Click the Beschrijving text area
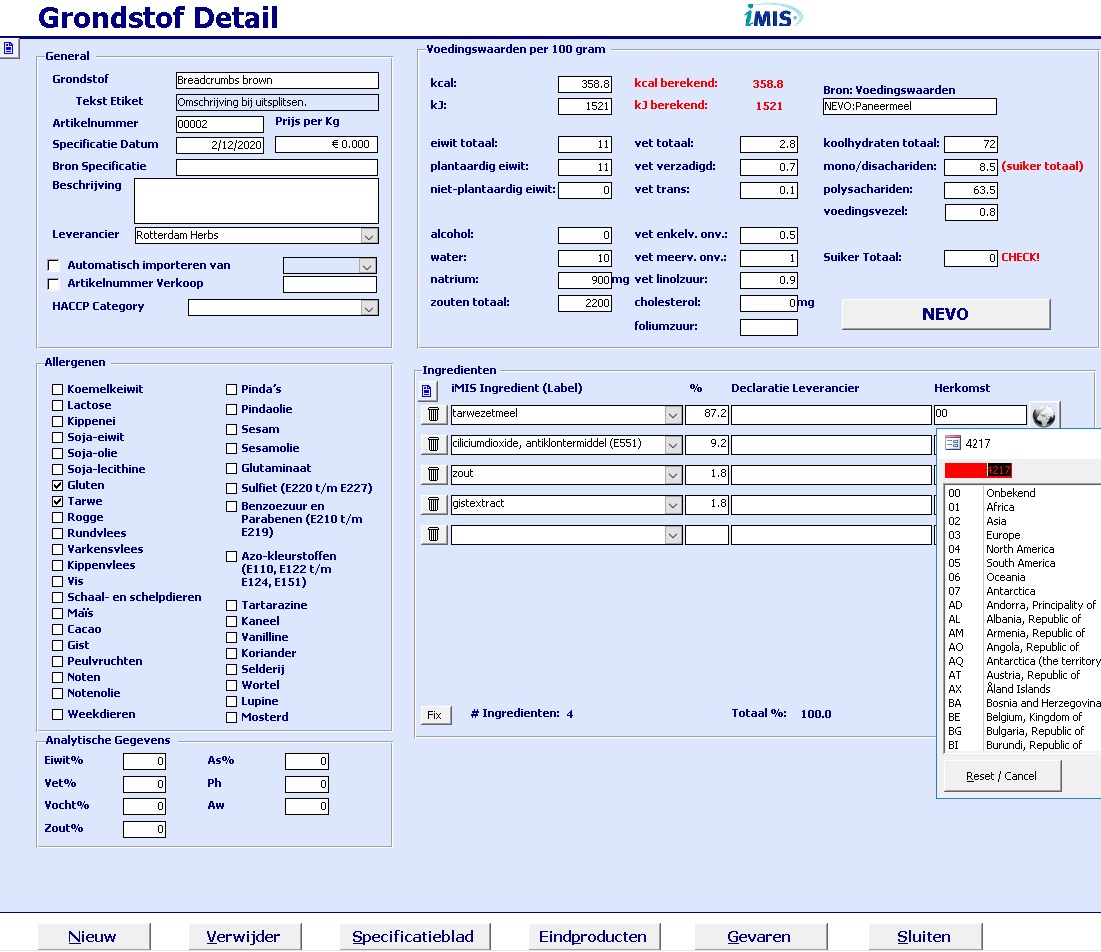 256,201
